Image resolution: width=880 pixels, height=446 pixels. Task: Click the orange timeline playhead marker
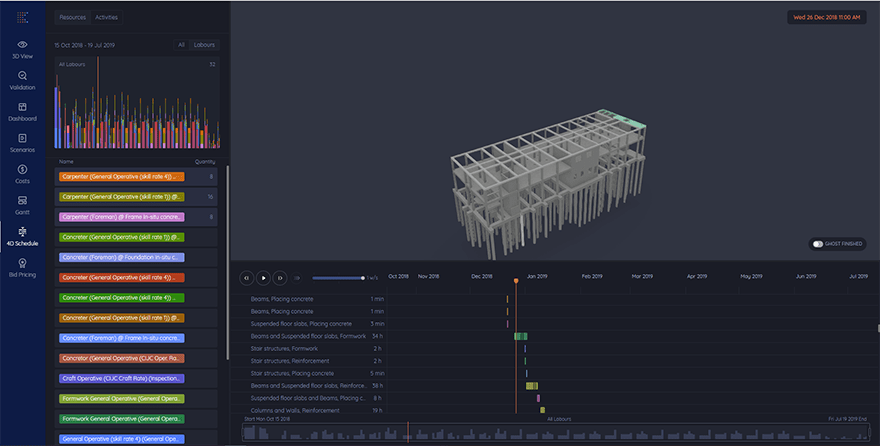pos(516,282)
